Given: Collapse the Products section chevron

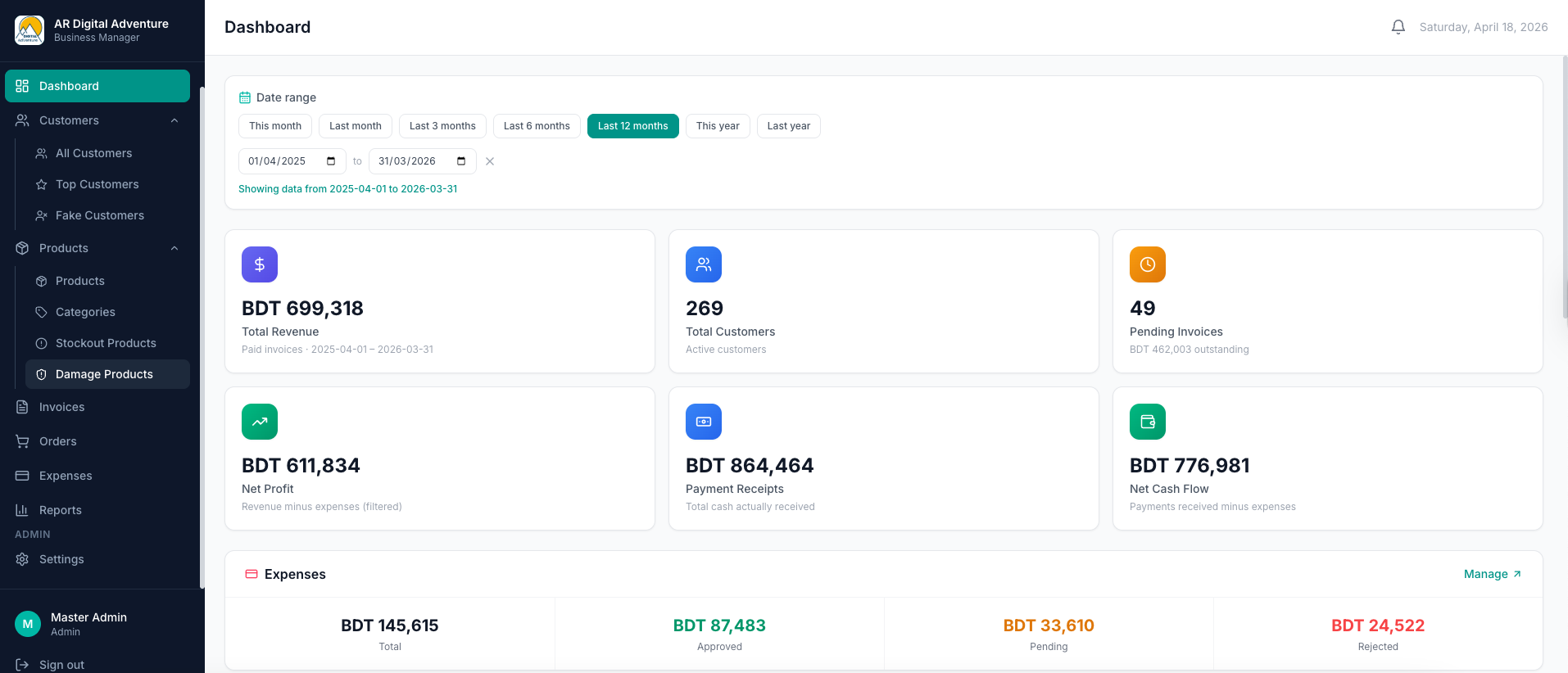Looking at the screenshot, I should [x=174, y=248].
